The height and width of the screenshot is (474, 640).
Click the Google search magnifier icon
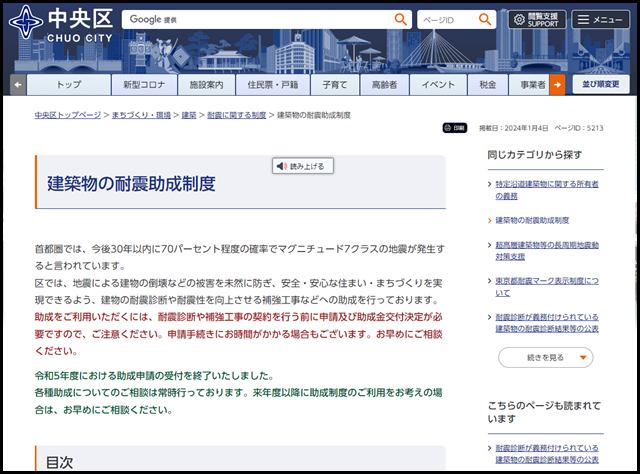tap(401, 19)
